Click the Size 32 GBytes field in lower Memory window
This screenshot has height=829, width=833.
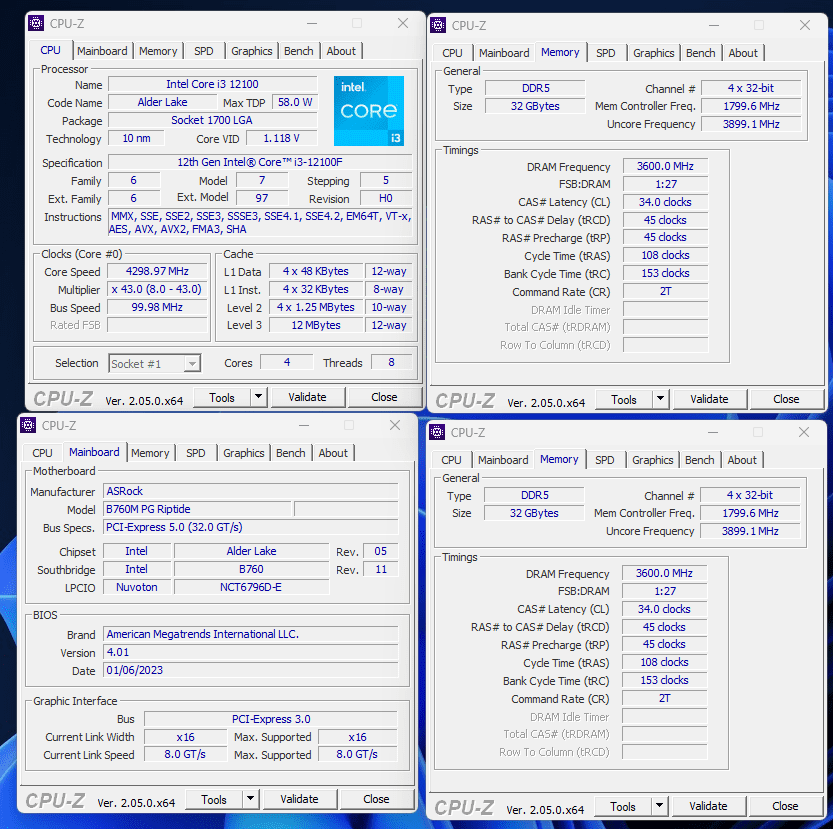pos(534,513)
